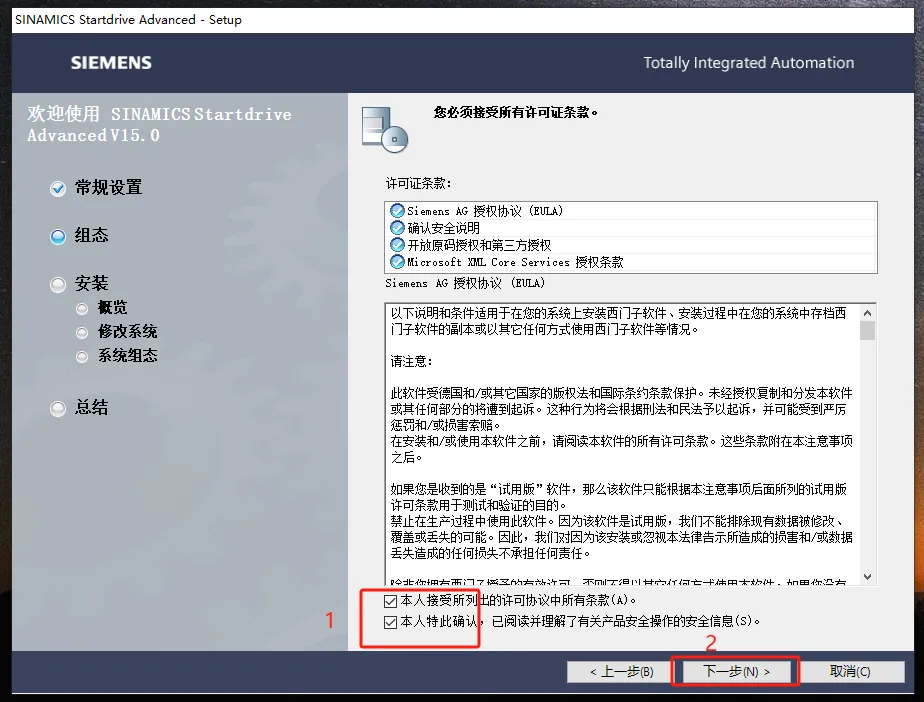Image resolution: width=924 pixels, height=702 pixels.
Task: Toggle the security information confirmation checkbox
Action: coord(390,622)
